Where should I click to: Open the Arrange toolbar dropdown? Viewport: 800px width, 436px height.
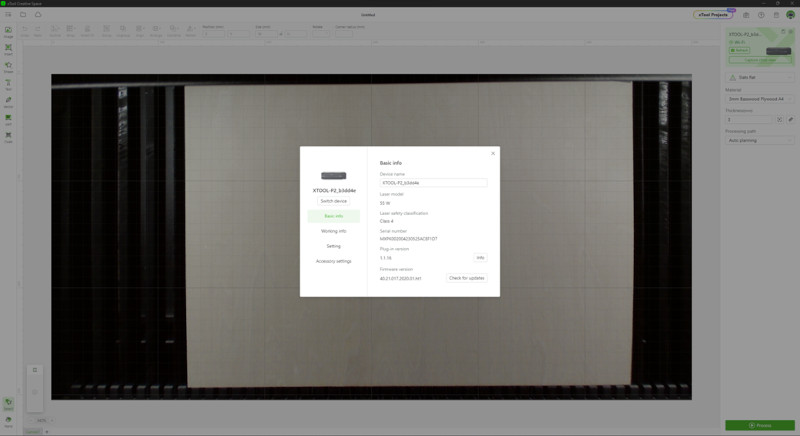(156, 31)
